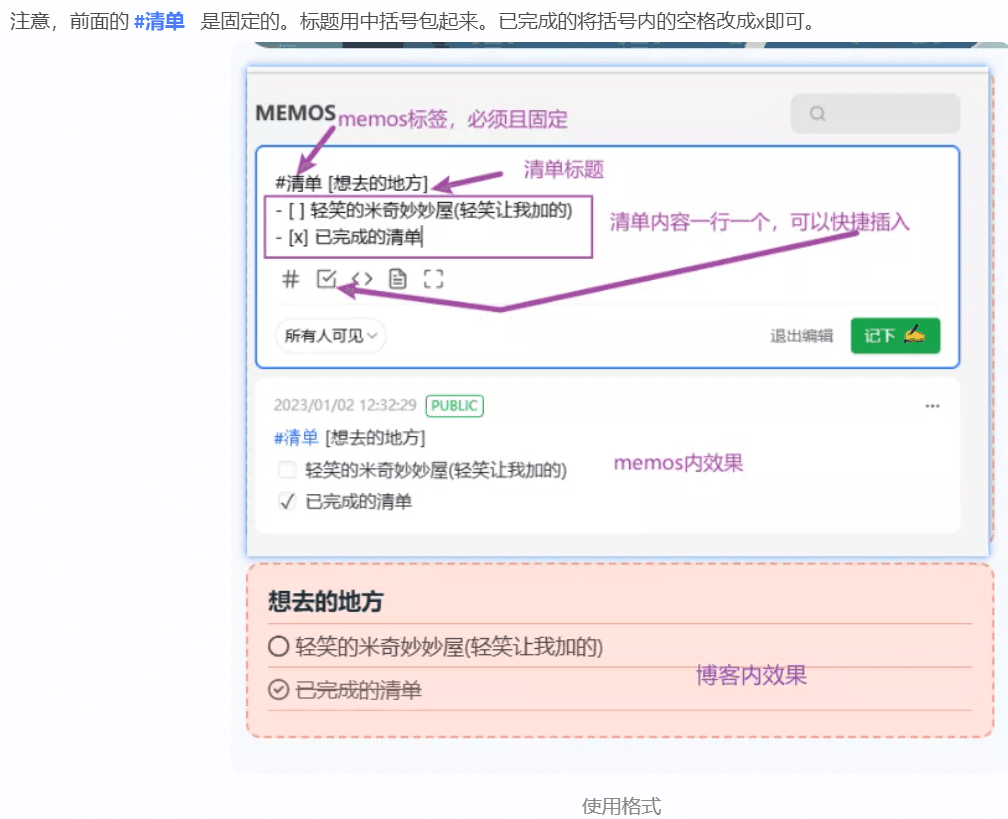Click the hashtag insert-tag icon
Screen dimensions: 1008x819
[x=291, y=279]
